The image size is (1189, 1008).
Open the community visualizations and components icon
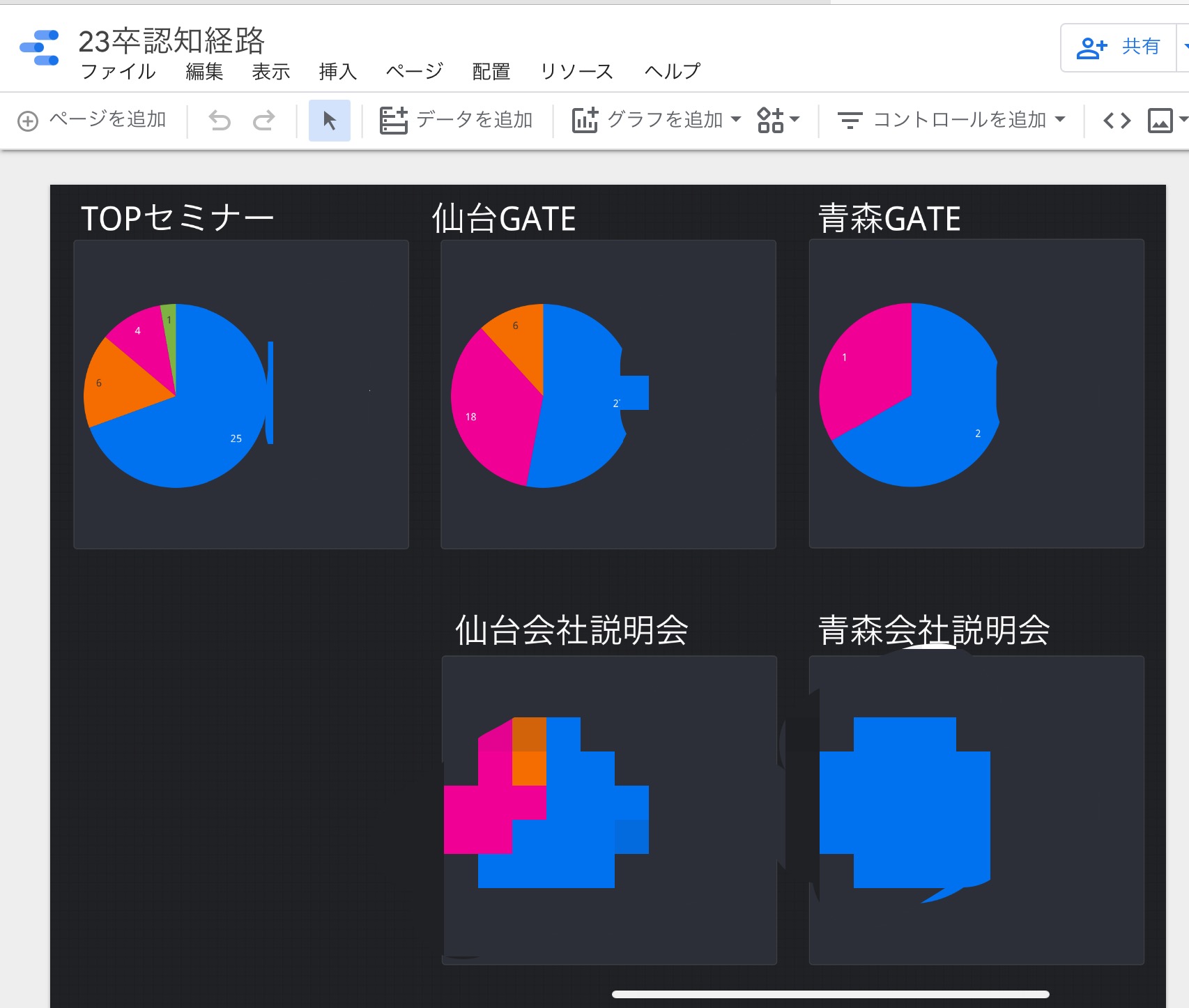[x=778, y=121]
